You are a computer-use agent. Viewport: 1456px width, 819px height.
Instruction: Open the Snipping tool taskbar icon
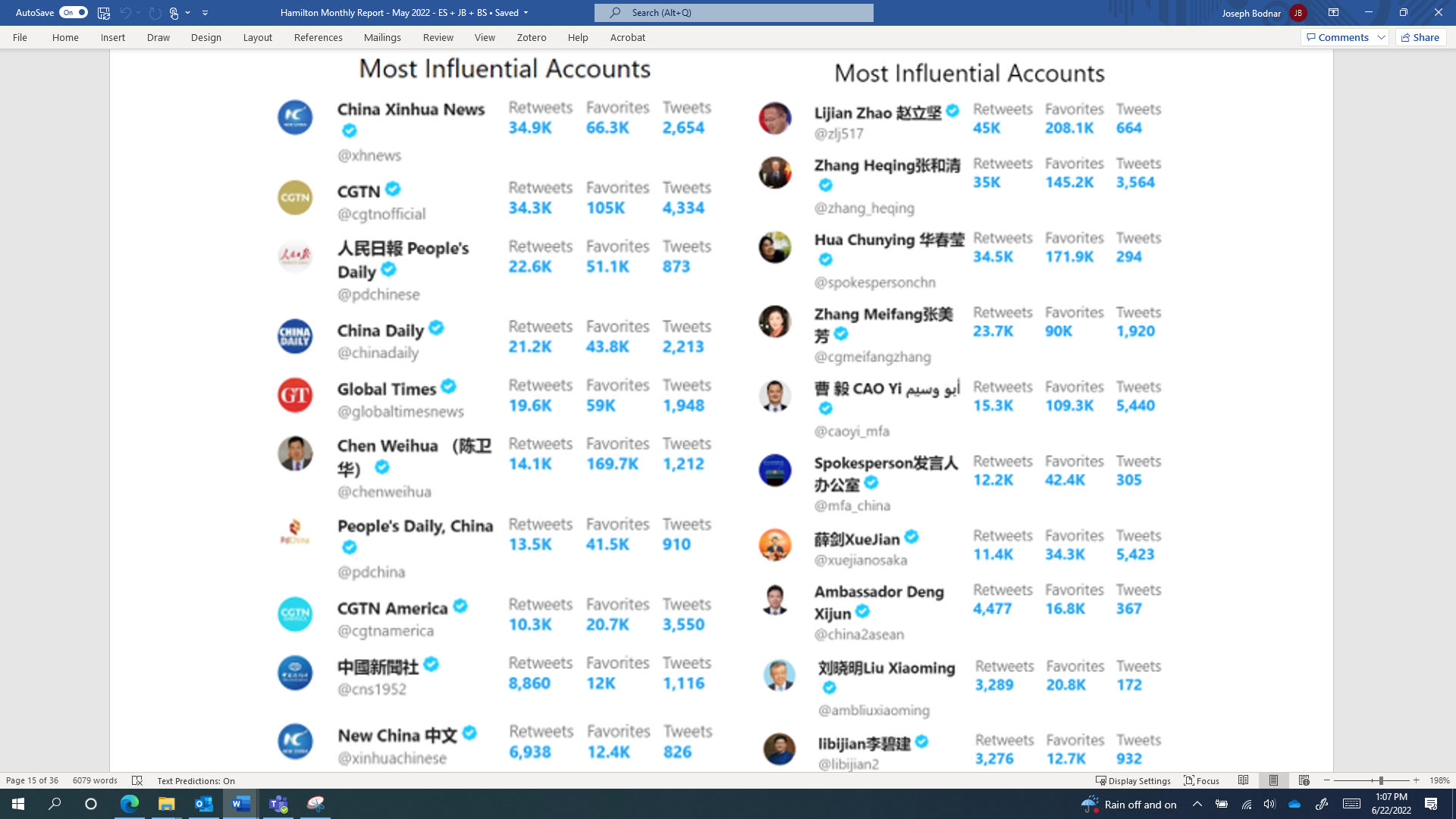coord(315,804)
